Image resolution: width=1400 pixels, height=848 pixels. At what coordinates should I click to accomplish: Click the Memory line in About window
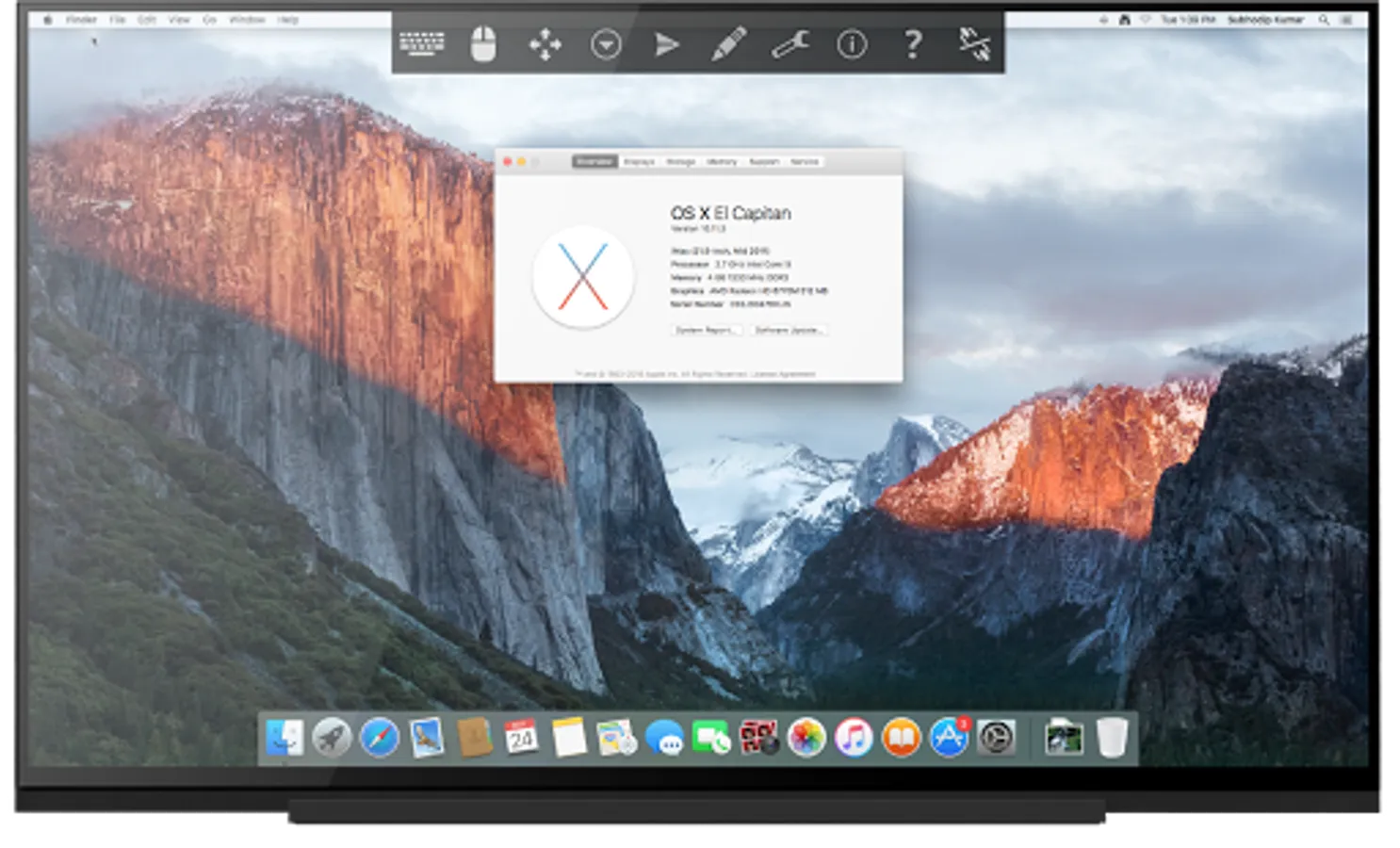coord(729,278)
